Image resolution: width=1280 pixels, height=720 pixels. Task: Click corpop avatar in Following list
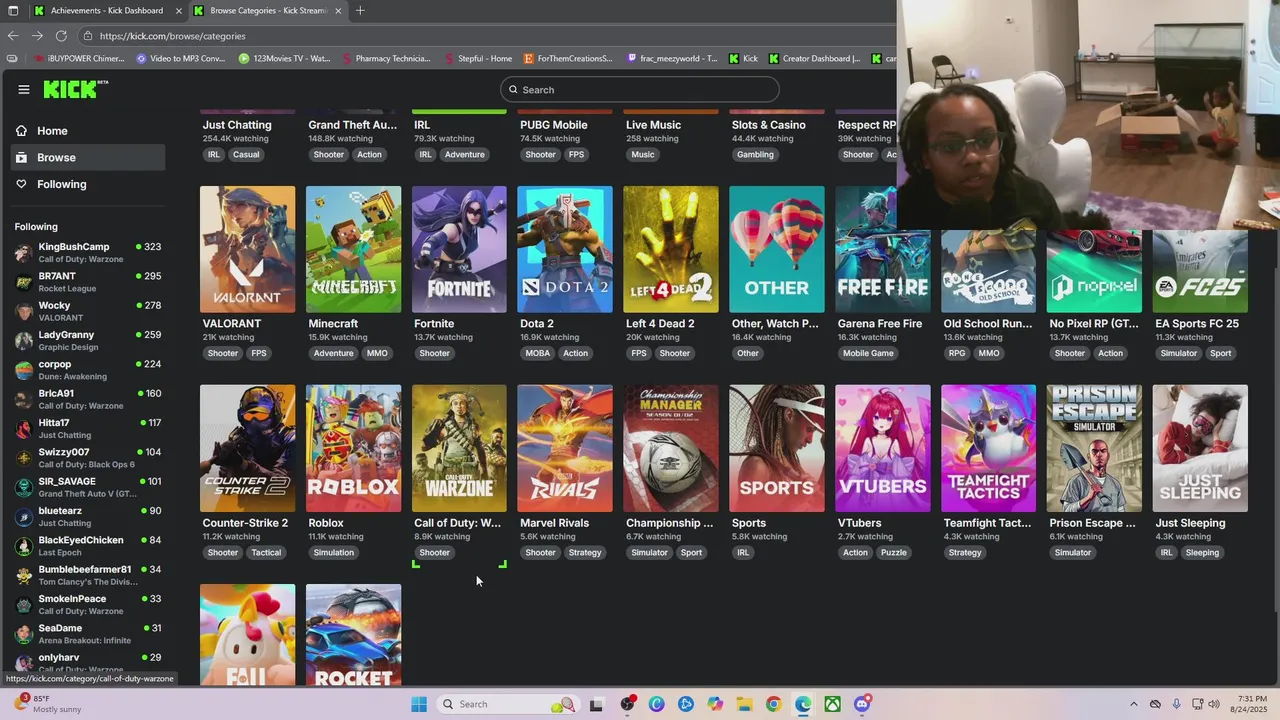click(24, 370)
